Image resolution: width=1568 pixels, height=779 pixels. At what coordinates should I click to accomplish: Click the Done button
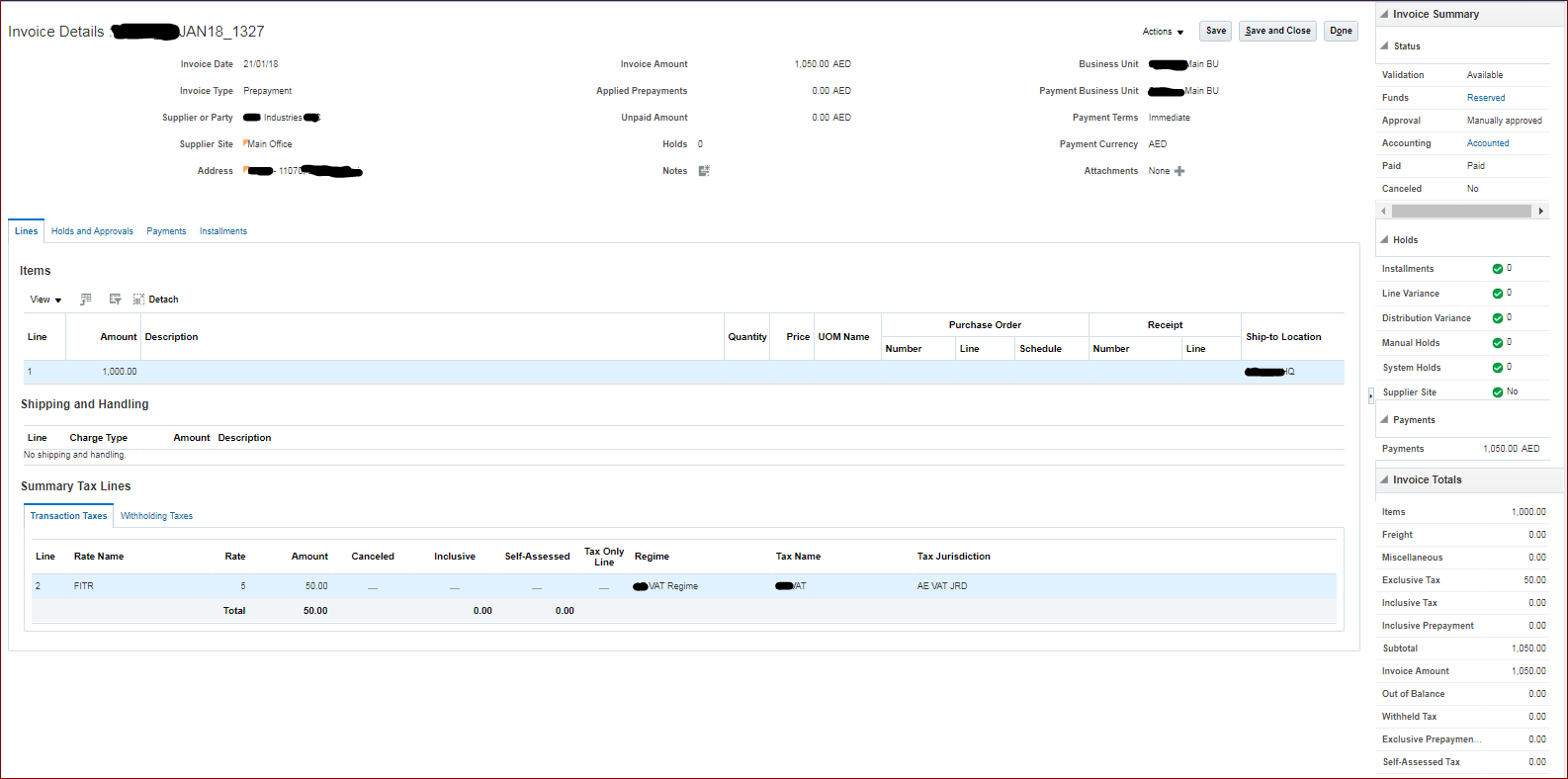(1341, 31)
